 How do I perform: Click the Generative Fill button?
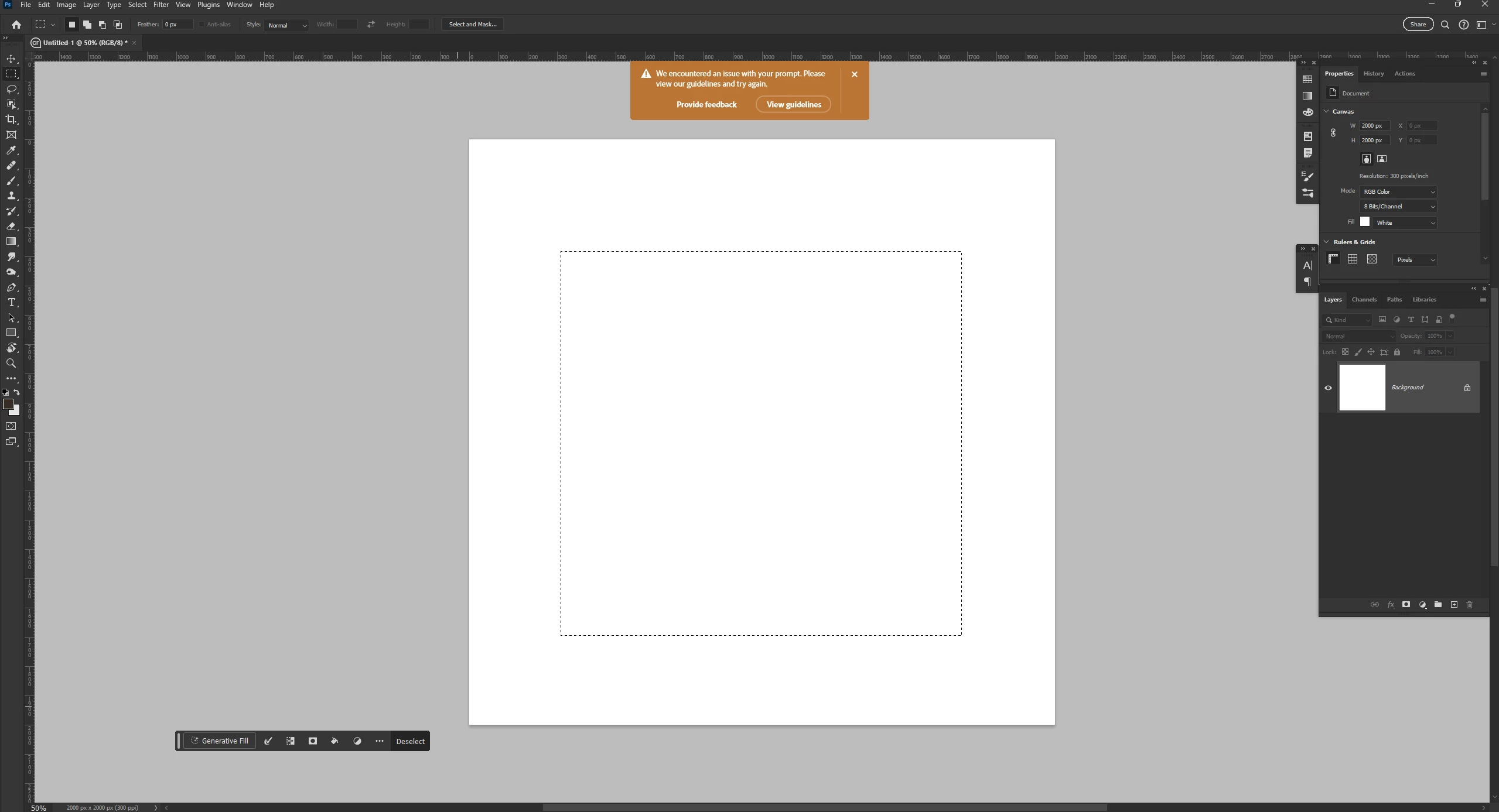(220, 741)
